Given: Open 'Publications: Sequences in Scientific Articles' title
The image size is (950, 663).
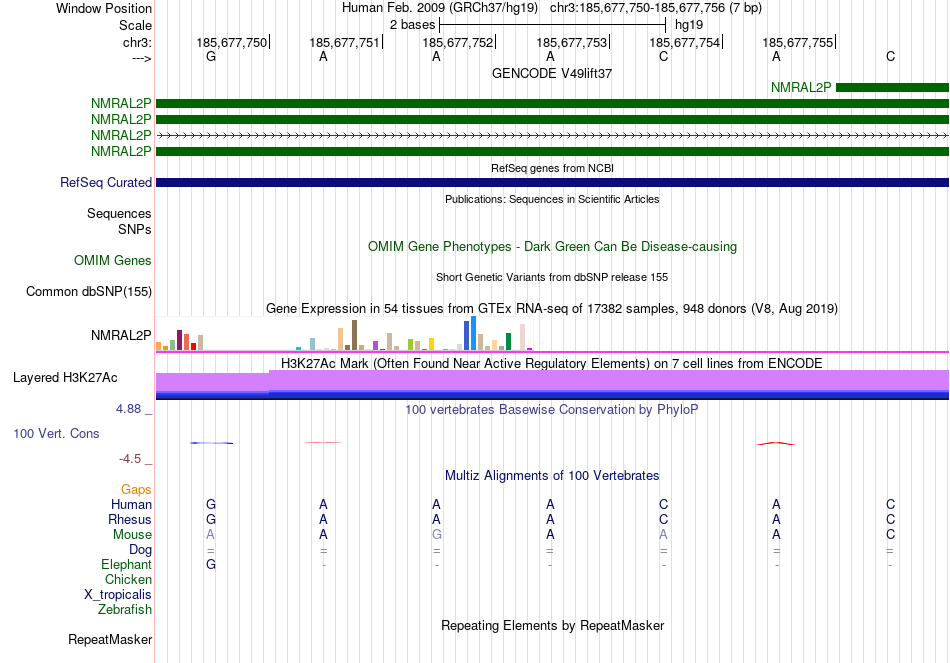Looking at the screenshot, I should (552, 199).
